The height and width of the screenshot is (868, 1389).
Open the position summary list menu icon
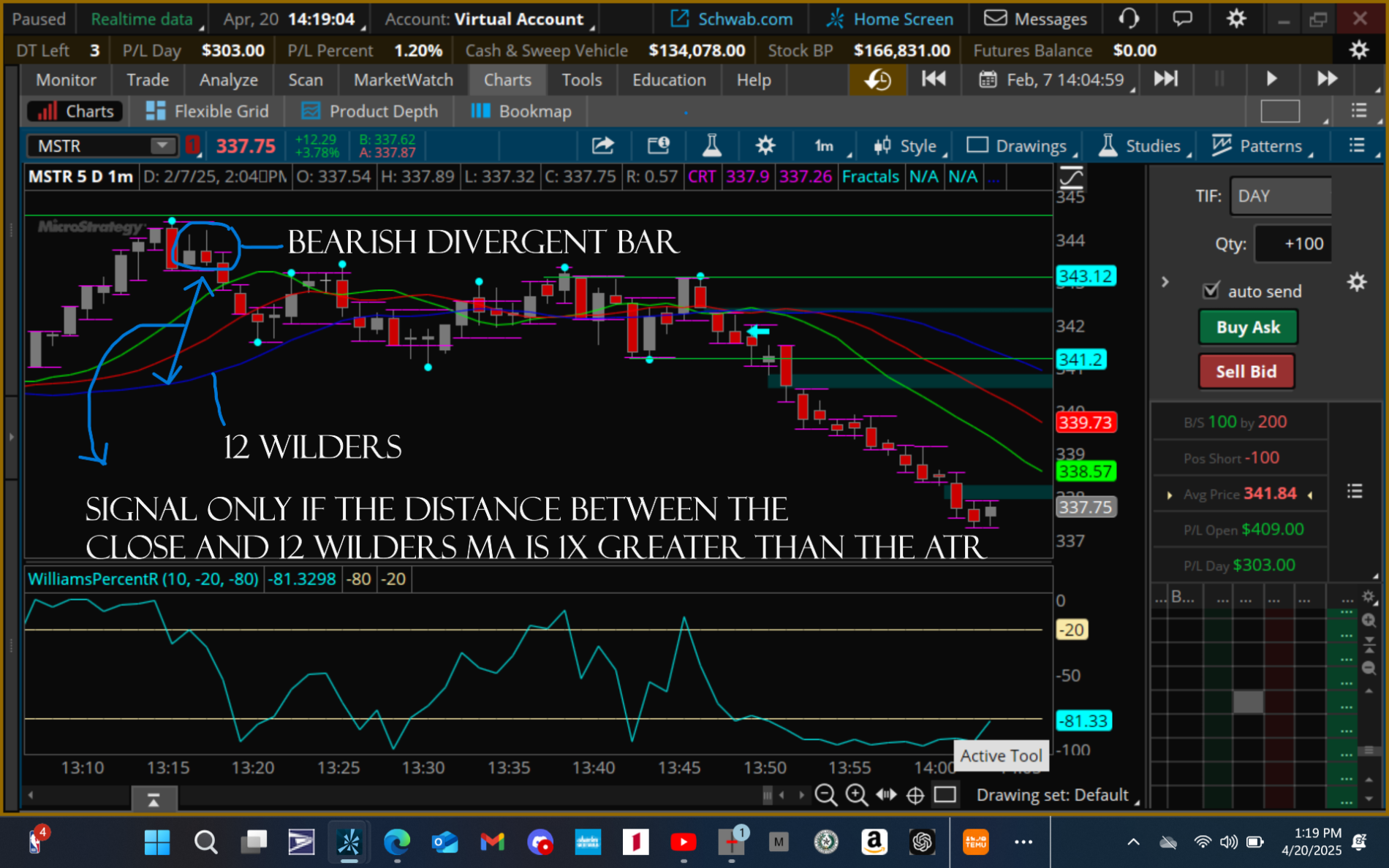pyautogui.click(x=1355, y=492)
